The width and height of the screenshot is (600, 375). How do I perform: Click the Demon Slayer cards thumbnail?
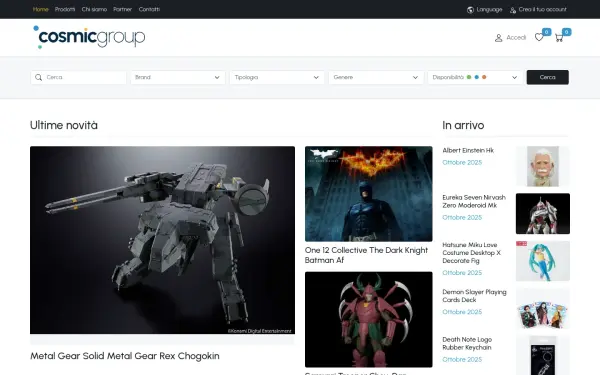[543, 308]
